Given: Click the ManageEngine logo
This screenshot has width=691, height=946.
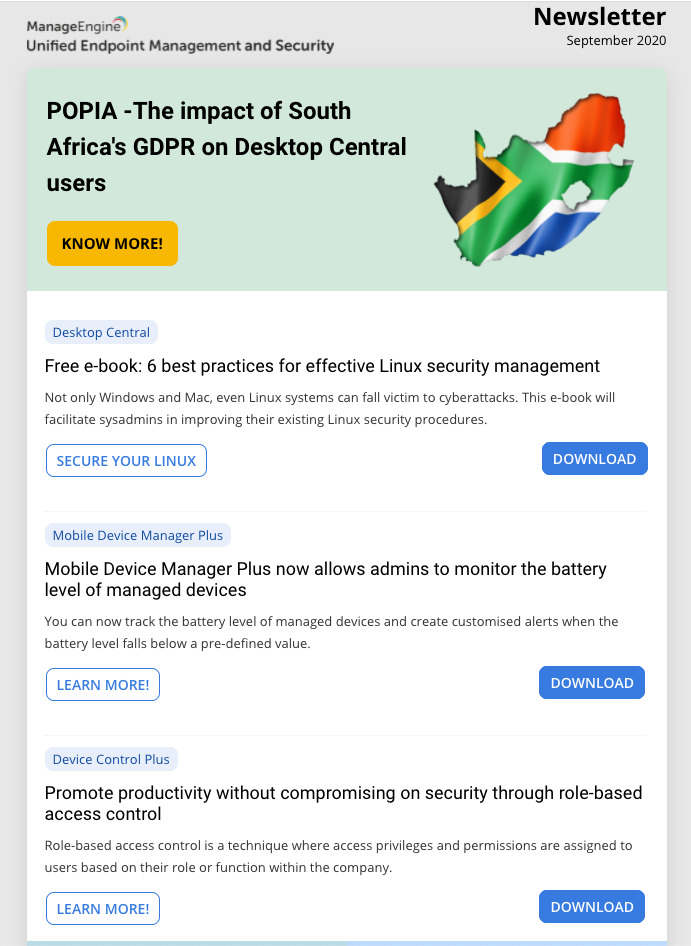Looking at the screenshot, I should pyautogui.click(x=77, y=25).
